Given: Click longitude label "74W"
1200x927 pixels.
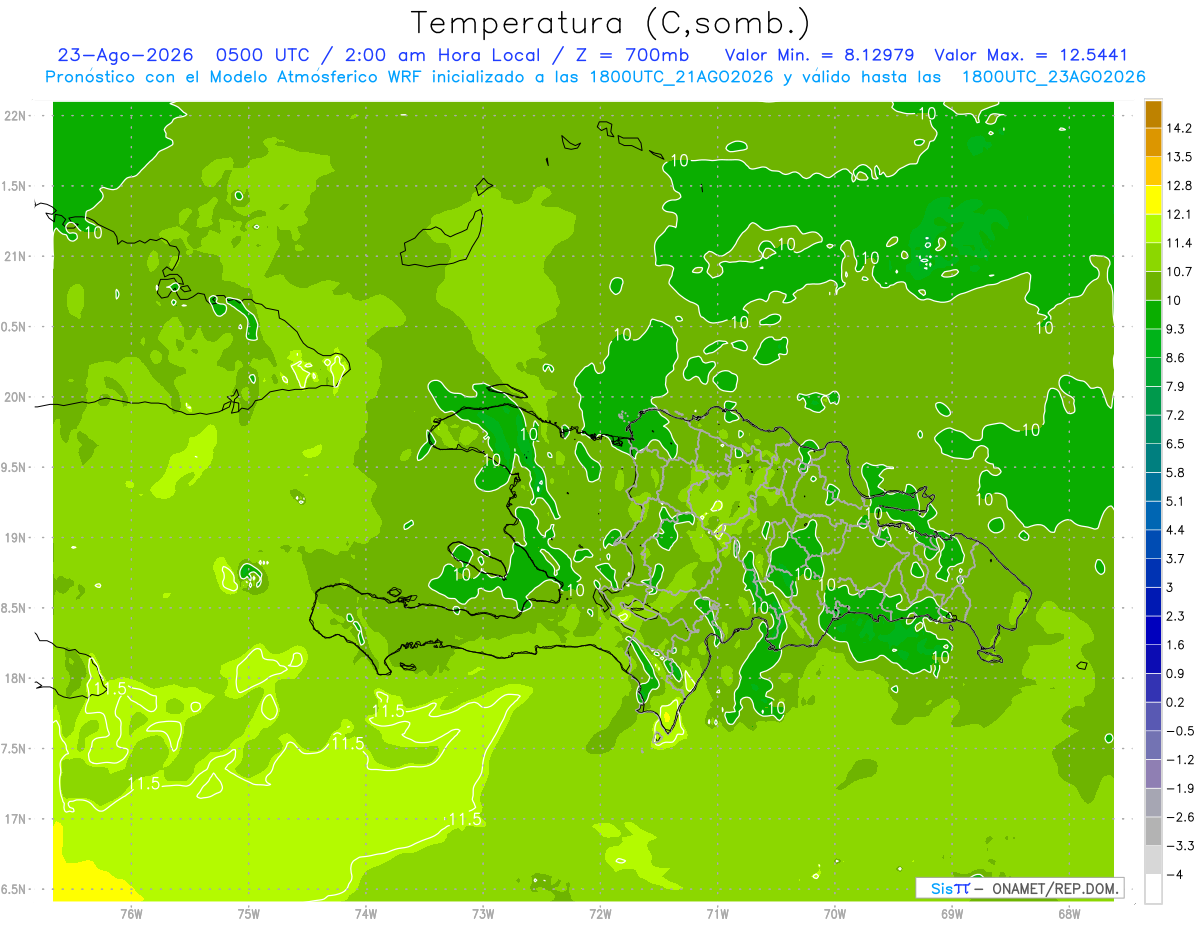Looking at the screenshot, I should 365,914.
